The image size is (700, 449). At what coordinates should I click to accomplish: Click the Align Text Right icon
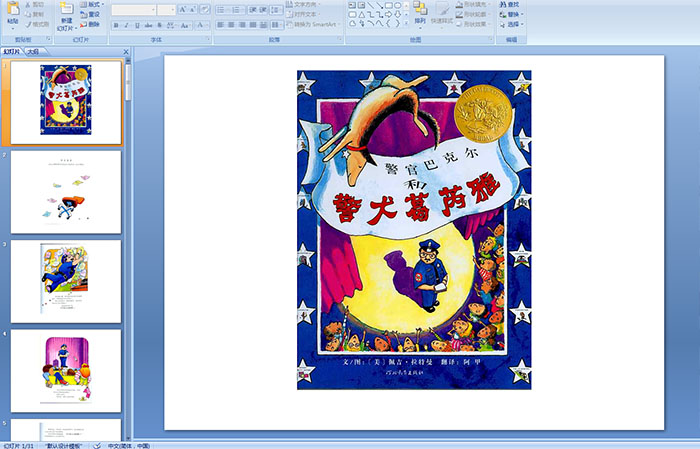(x=242, y=25)
